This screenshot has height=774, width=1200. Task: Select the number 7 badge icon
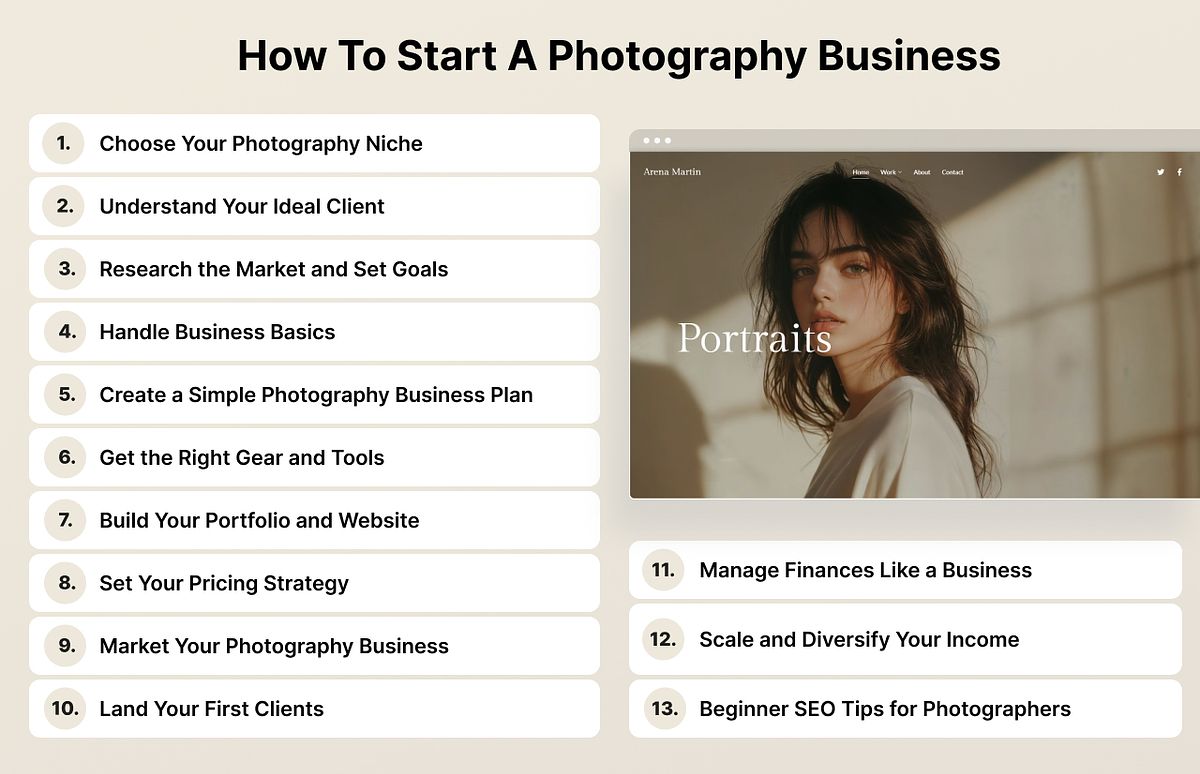coord(63,520)
